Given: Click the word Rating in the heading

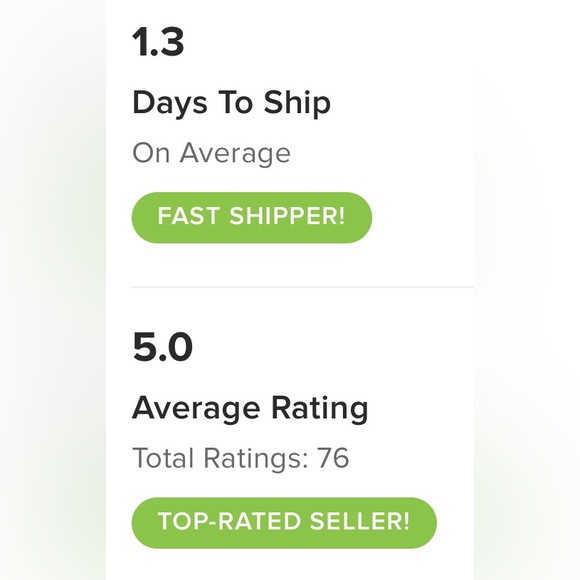Looking at the screenshot, I should point(320,409).
